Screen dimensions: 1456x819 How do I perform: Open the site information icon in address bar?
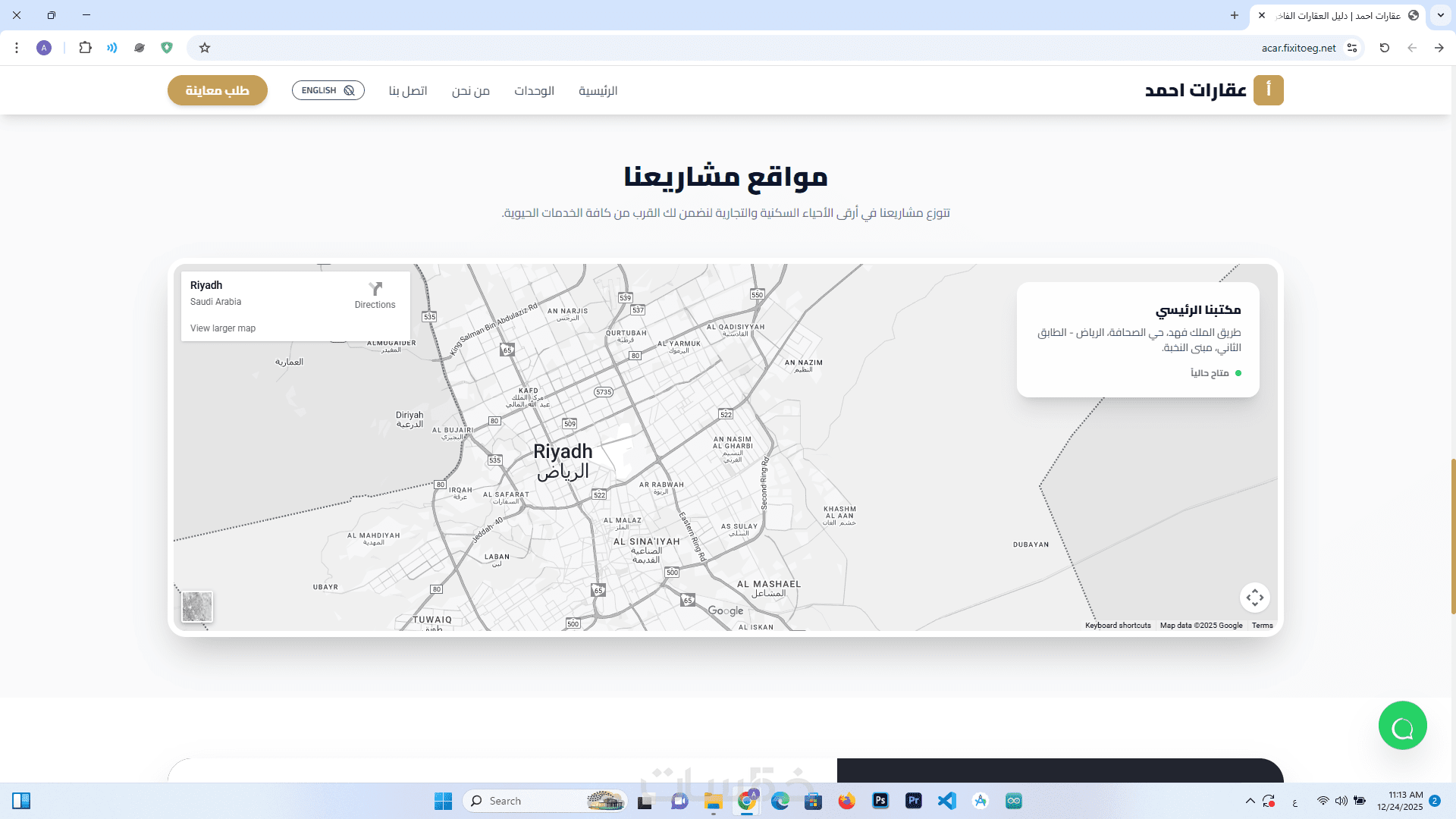point(1352,48)
